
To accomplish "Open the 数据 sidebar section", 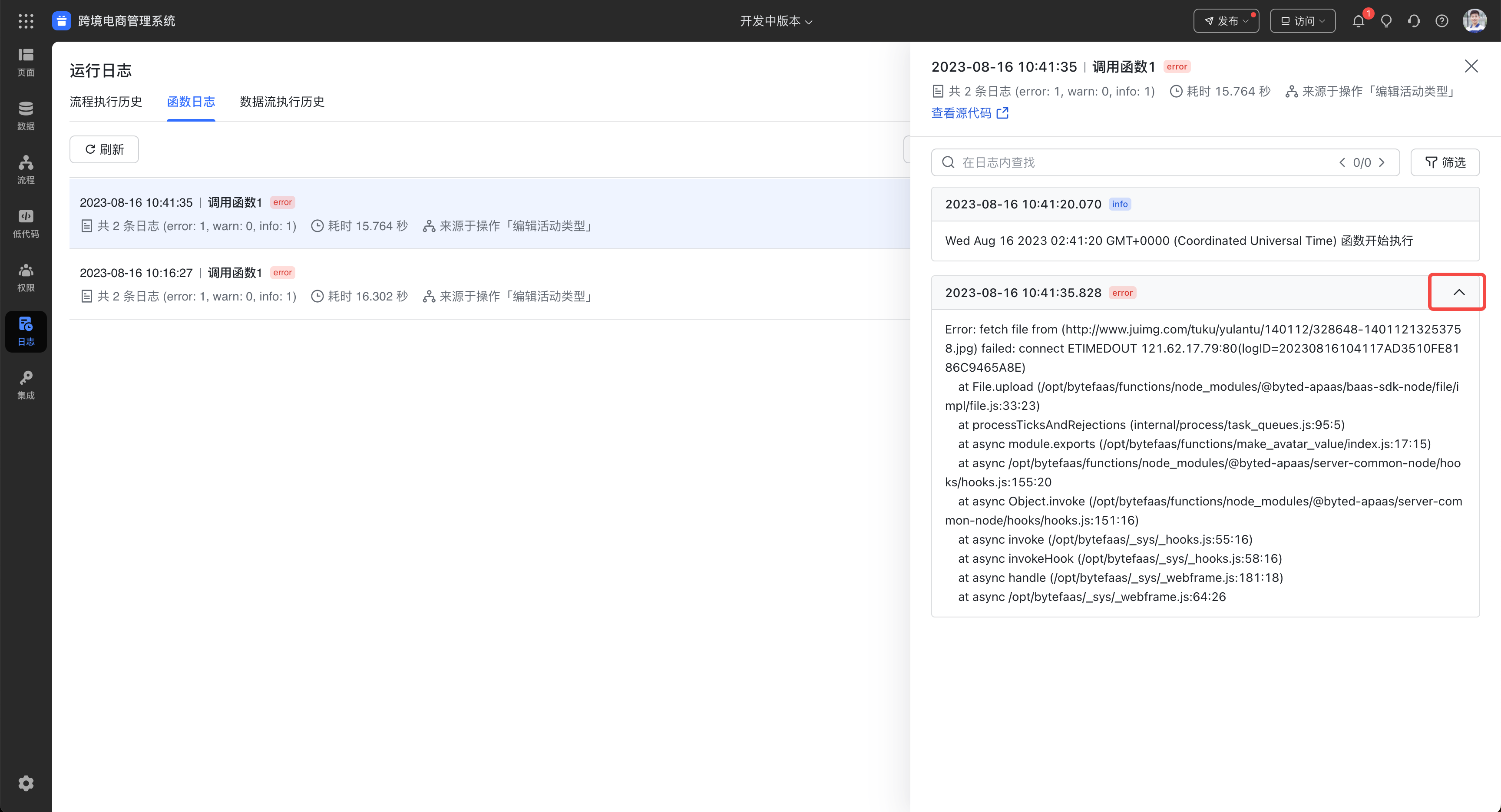I will tap(26, 116).
